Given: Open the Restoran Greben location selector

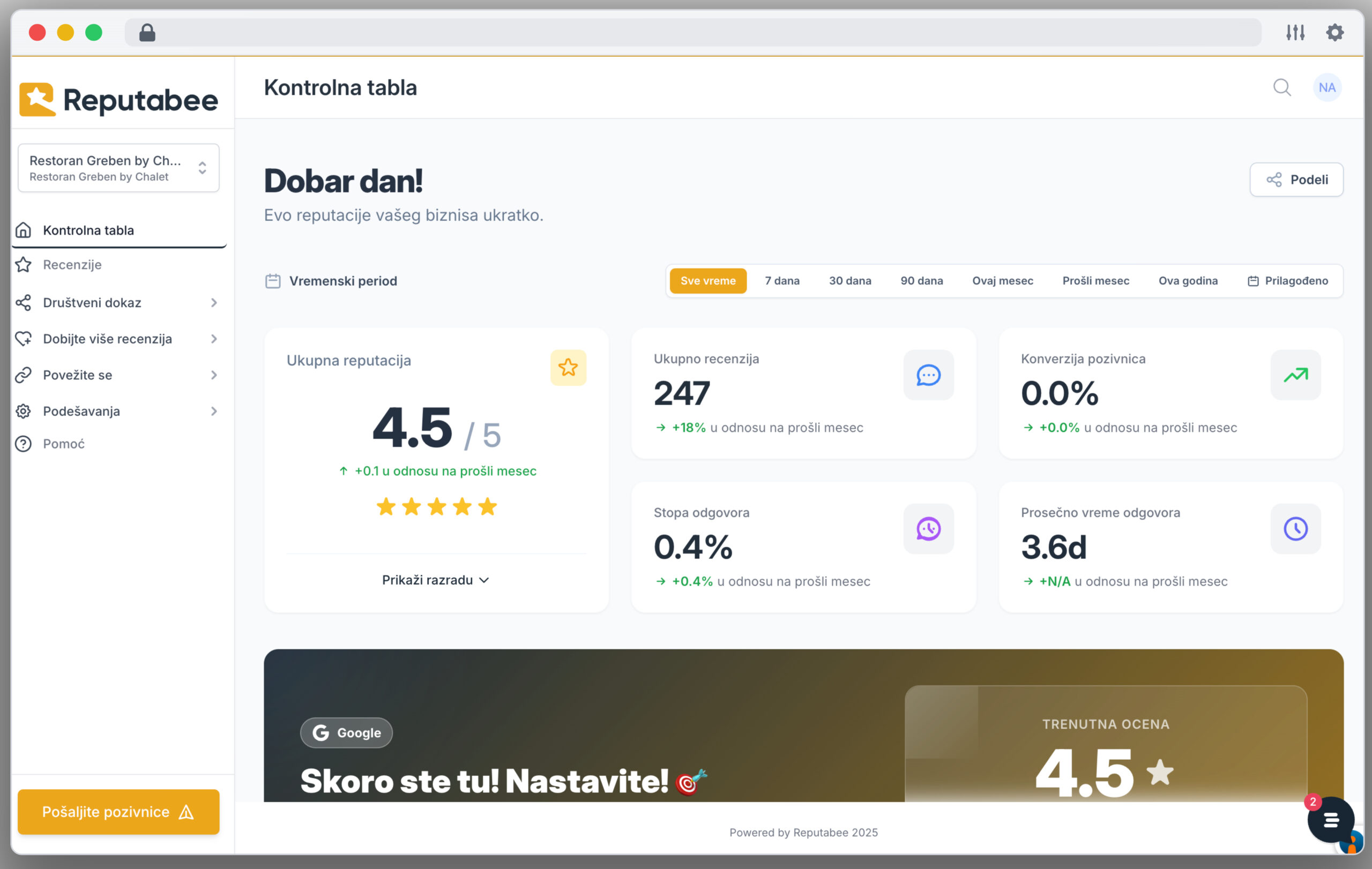Looking at the screenshot, I should [118, 168].
